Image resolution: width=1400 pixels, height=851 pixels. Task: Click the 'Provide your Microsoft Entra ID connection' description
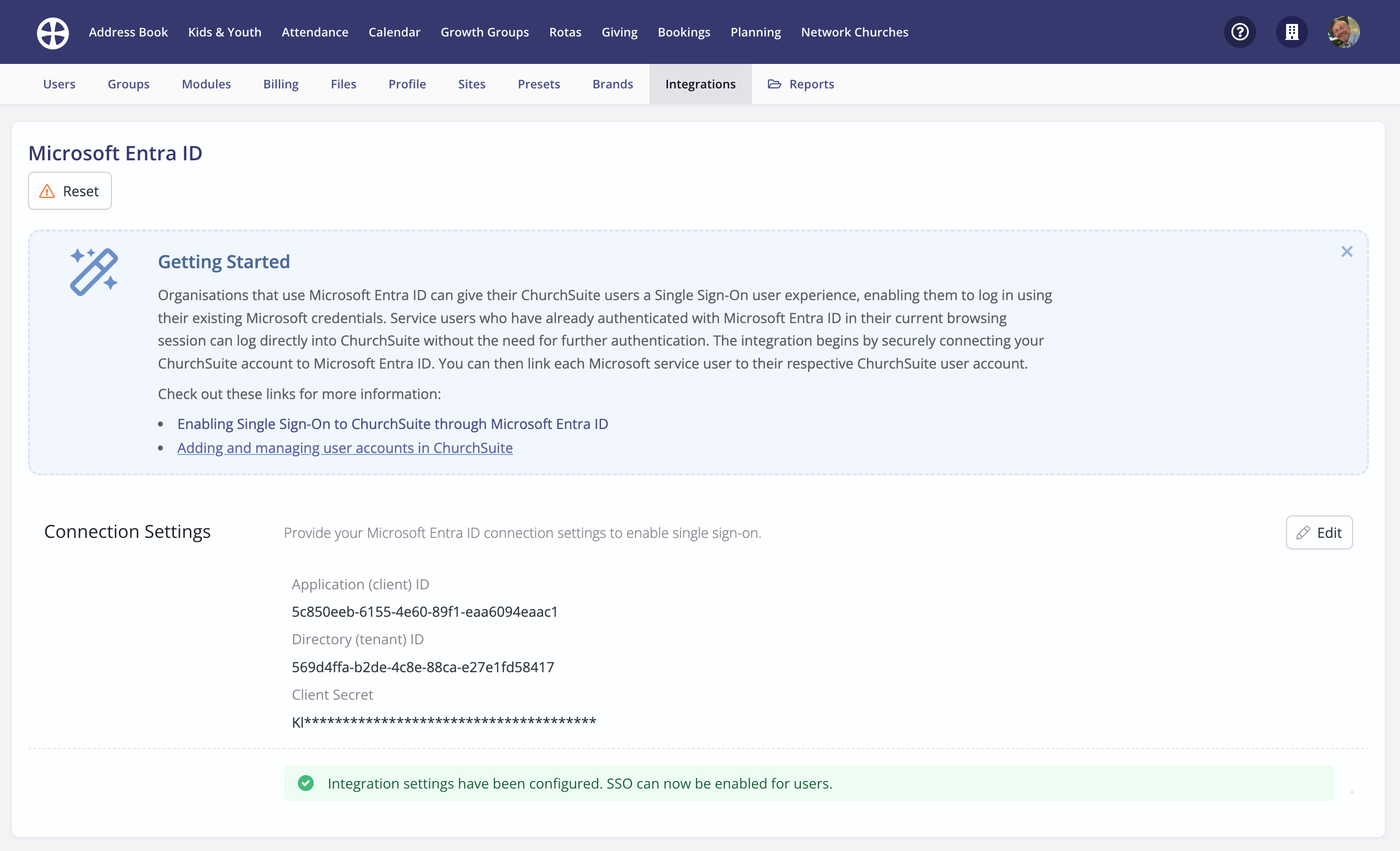[522, 533]
